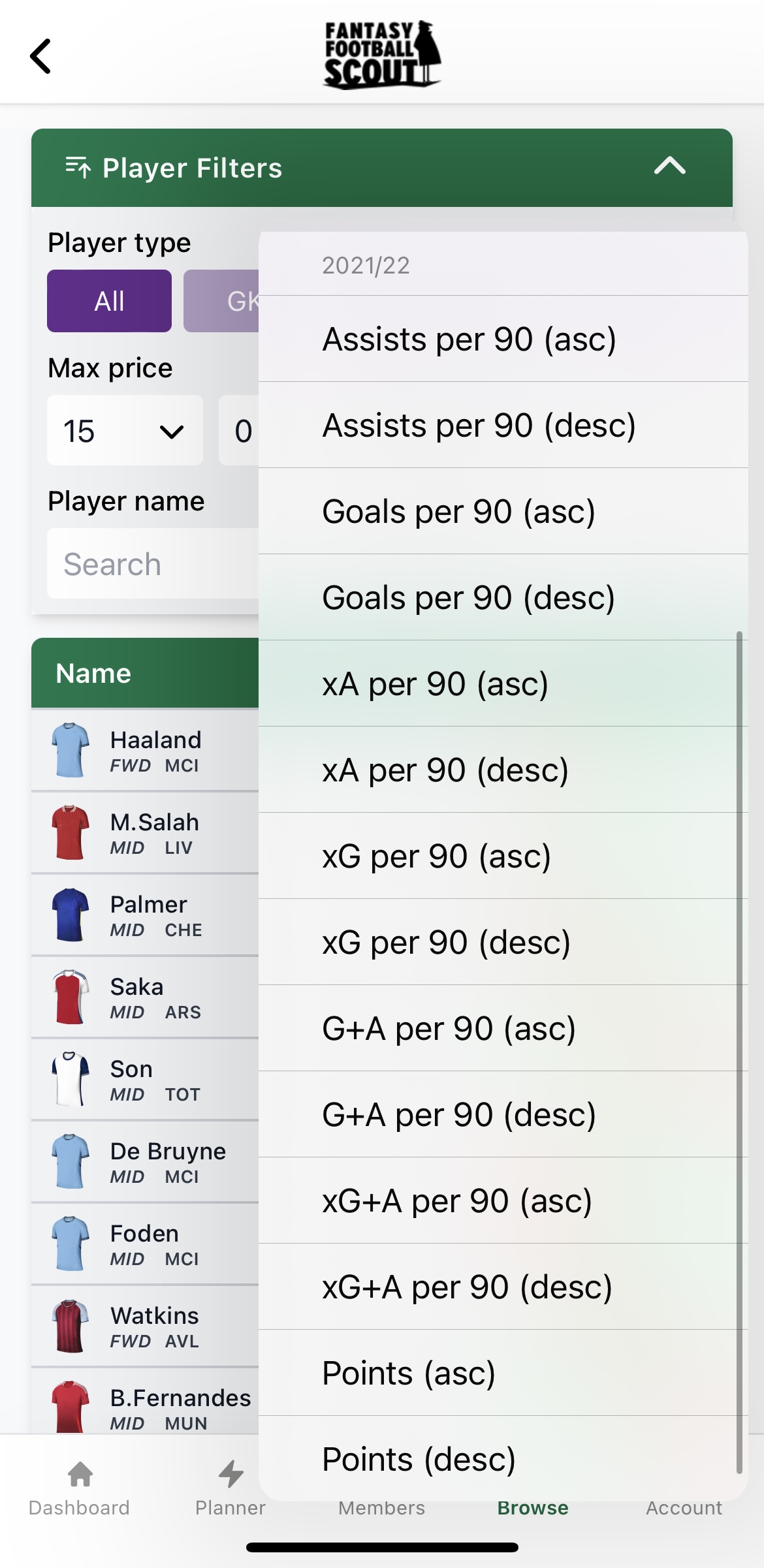Click the filter icon beside Player Filters

click(x=78, y=168)
